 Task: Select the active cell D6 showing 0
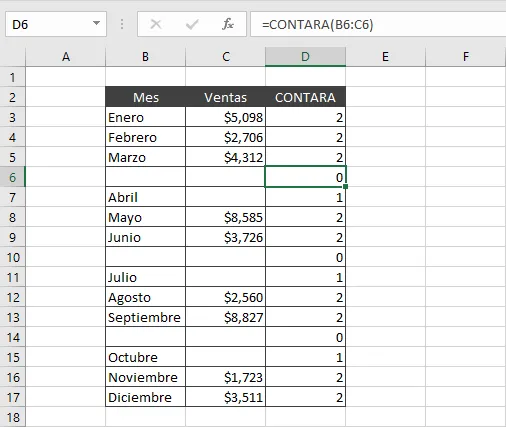click(x=305, y=177)
